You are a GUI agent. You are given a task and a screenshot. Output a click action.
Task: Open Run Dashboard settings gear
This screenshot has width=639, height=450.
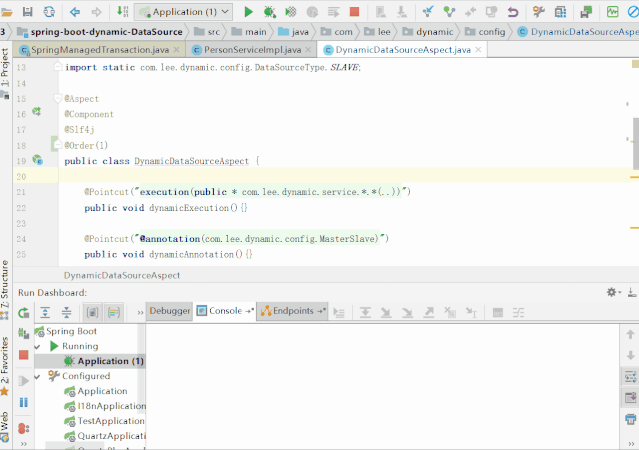tap(611, 292)
